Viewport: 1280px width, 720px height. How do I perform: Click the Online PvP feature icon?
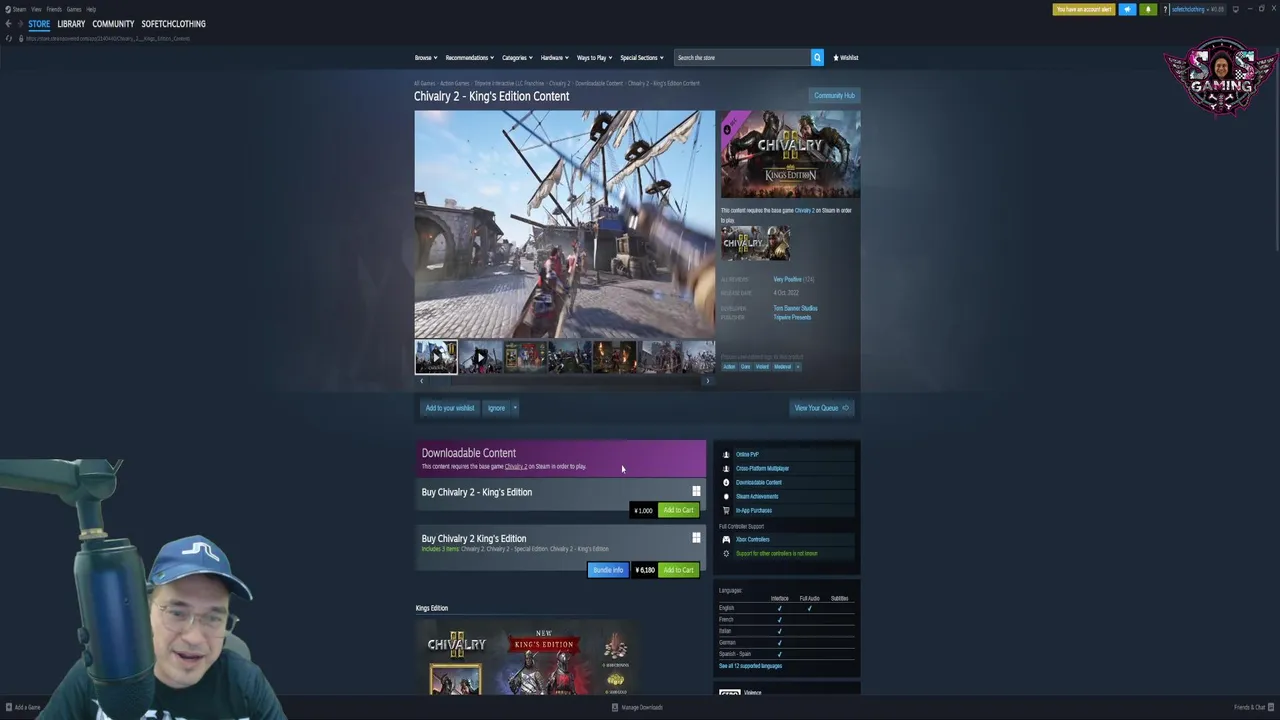[x=726, y=454]
